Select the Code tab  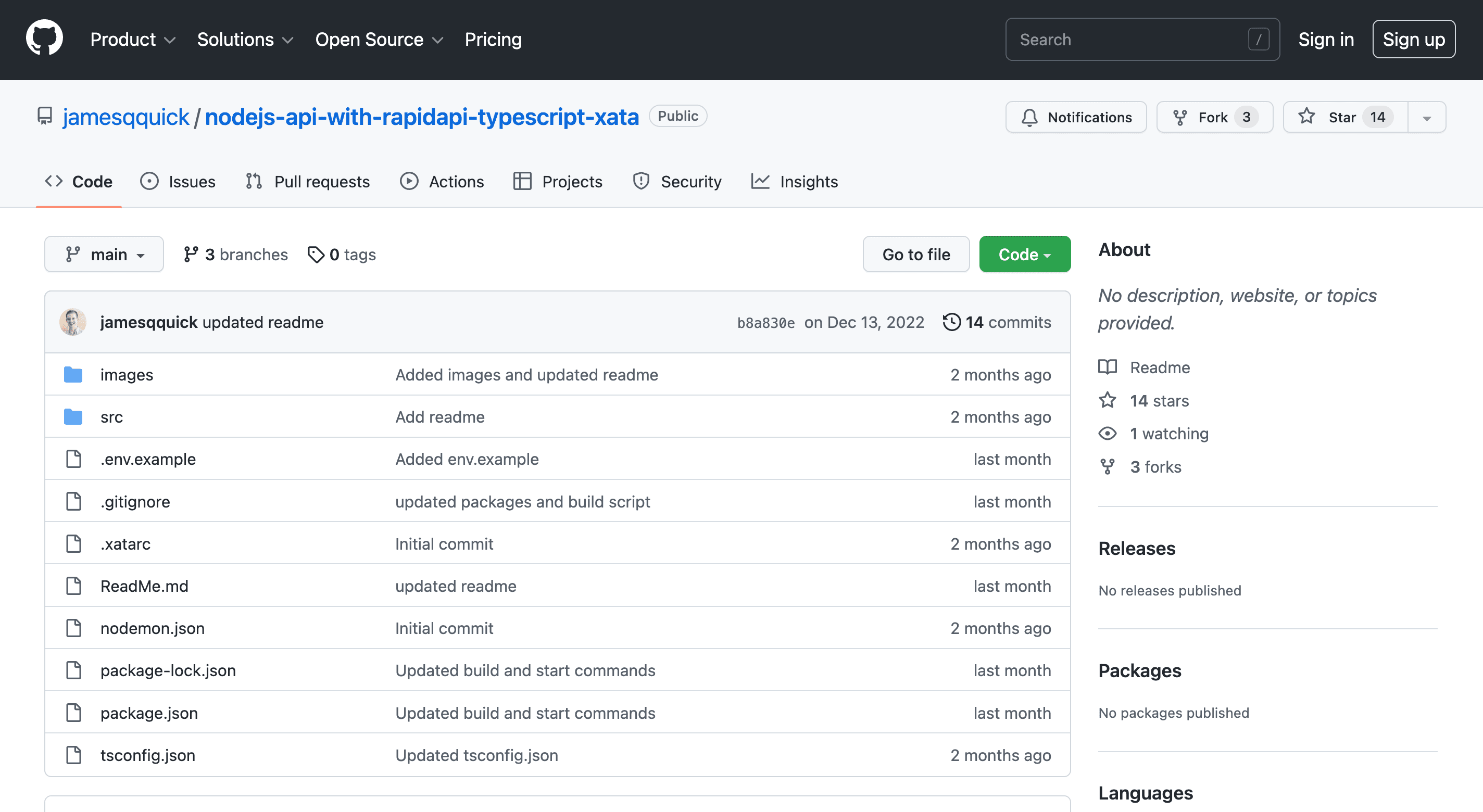click(79, 182)
